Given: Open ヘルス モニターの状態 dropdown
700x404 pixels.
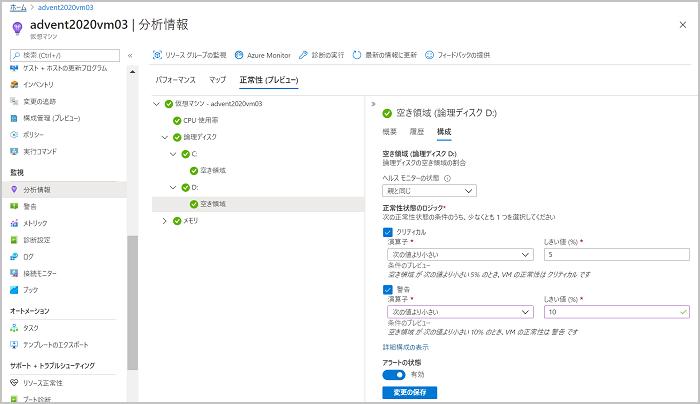Looking at the screenshot, I should (x=429, y=191).
